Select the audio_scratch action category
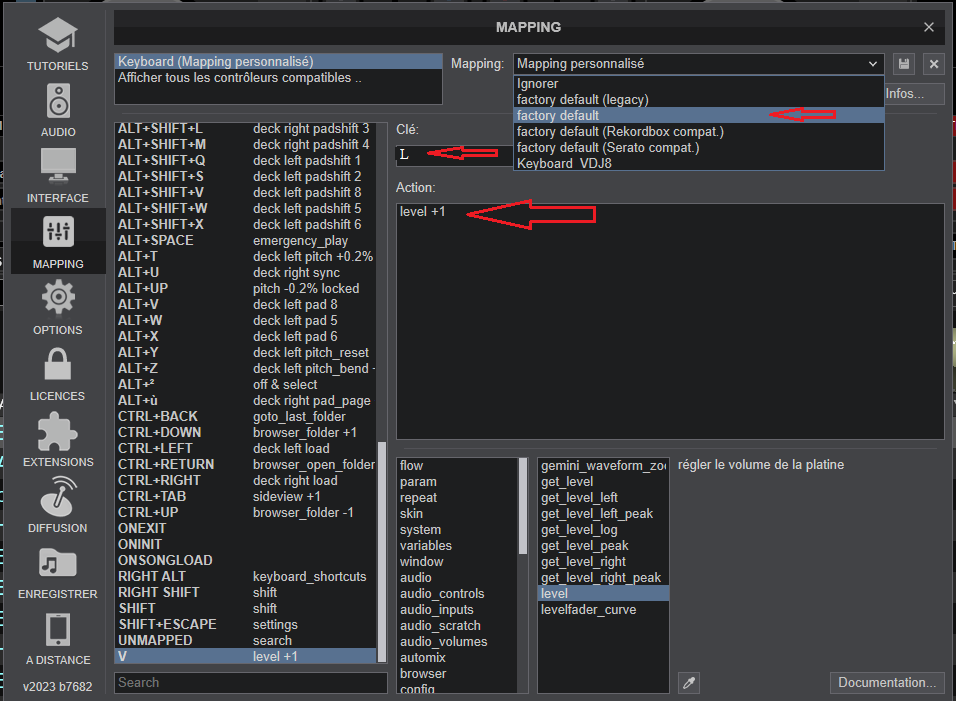Viewport: 956px width, 701px height. pyautogui.click(x=457, y=625)
